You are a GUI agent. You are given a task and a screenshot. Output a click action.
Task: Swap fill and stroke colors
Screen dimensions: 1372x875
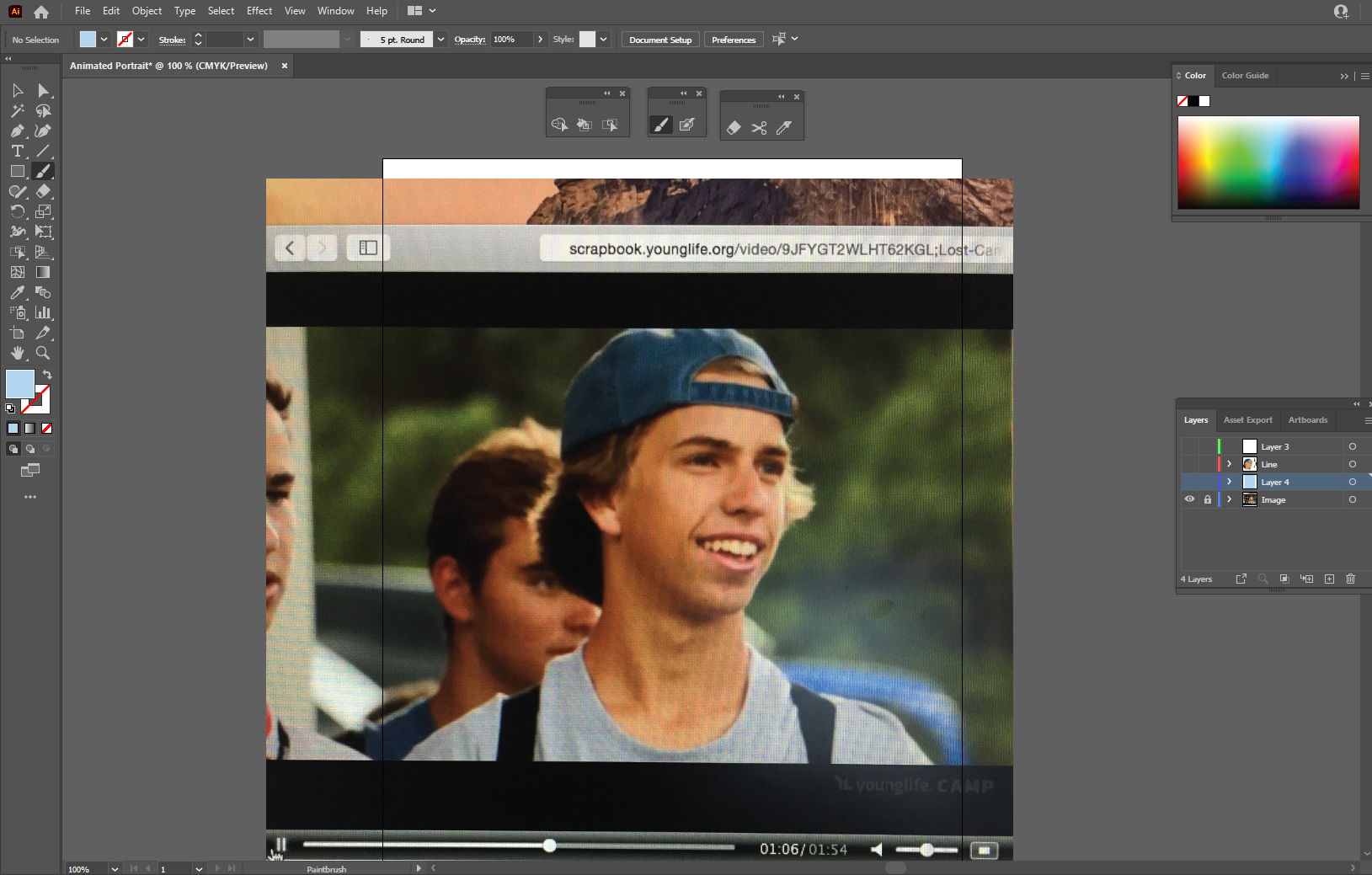[47, 375]
